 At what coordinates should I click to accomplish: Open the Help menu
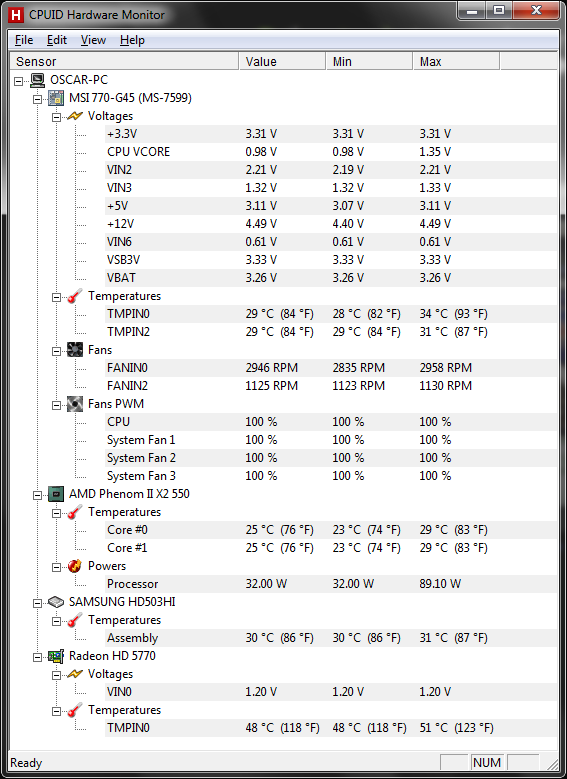132,40
